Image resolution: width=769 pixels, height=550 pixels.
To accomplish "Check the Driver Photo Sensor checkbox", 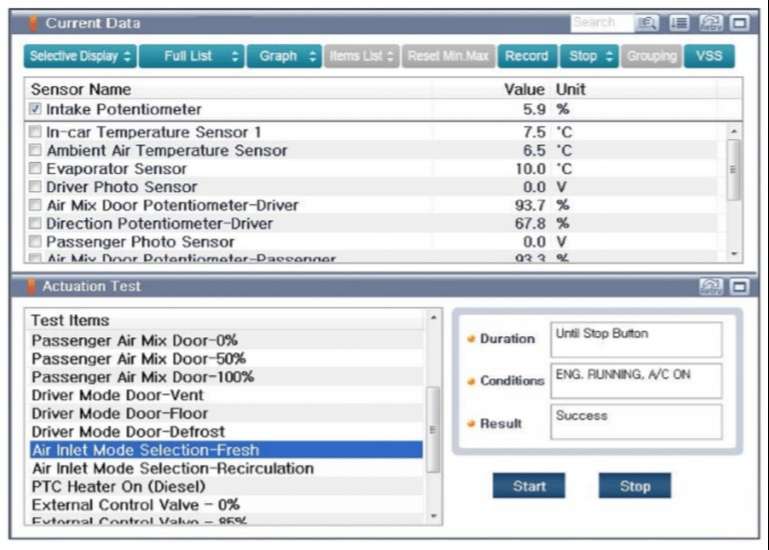I will click(x=35, y=186).
